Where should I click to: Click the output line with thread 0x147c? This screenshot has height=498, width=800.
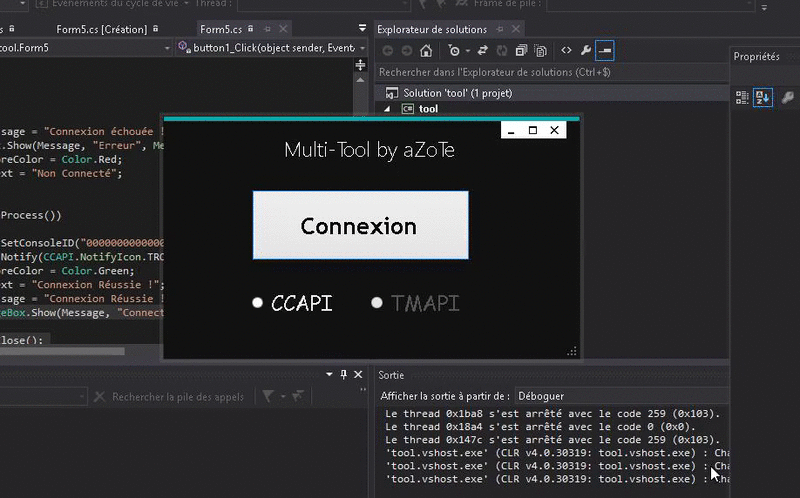tap(553, 440)
